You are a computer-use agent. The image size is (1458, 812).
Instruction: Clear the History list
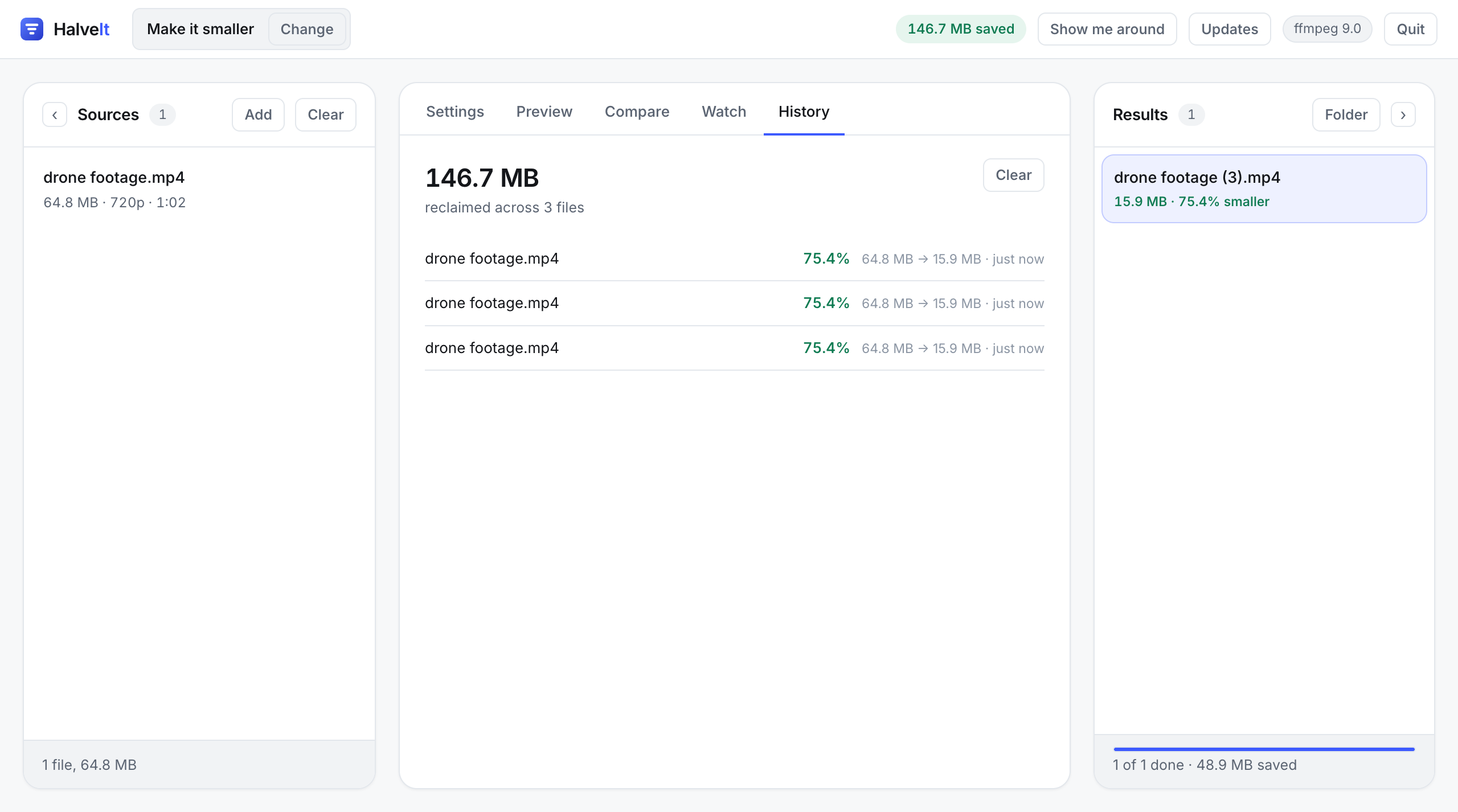pos(1013,175)
